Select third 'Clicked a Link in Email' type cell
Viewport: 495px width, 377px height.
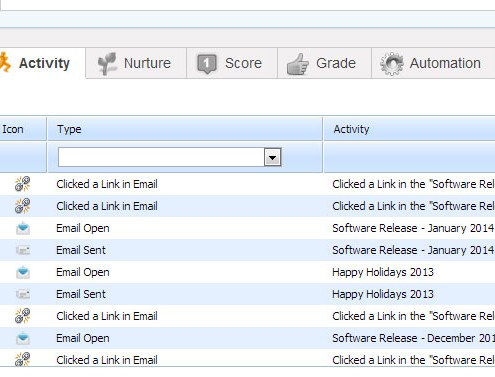107,316
